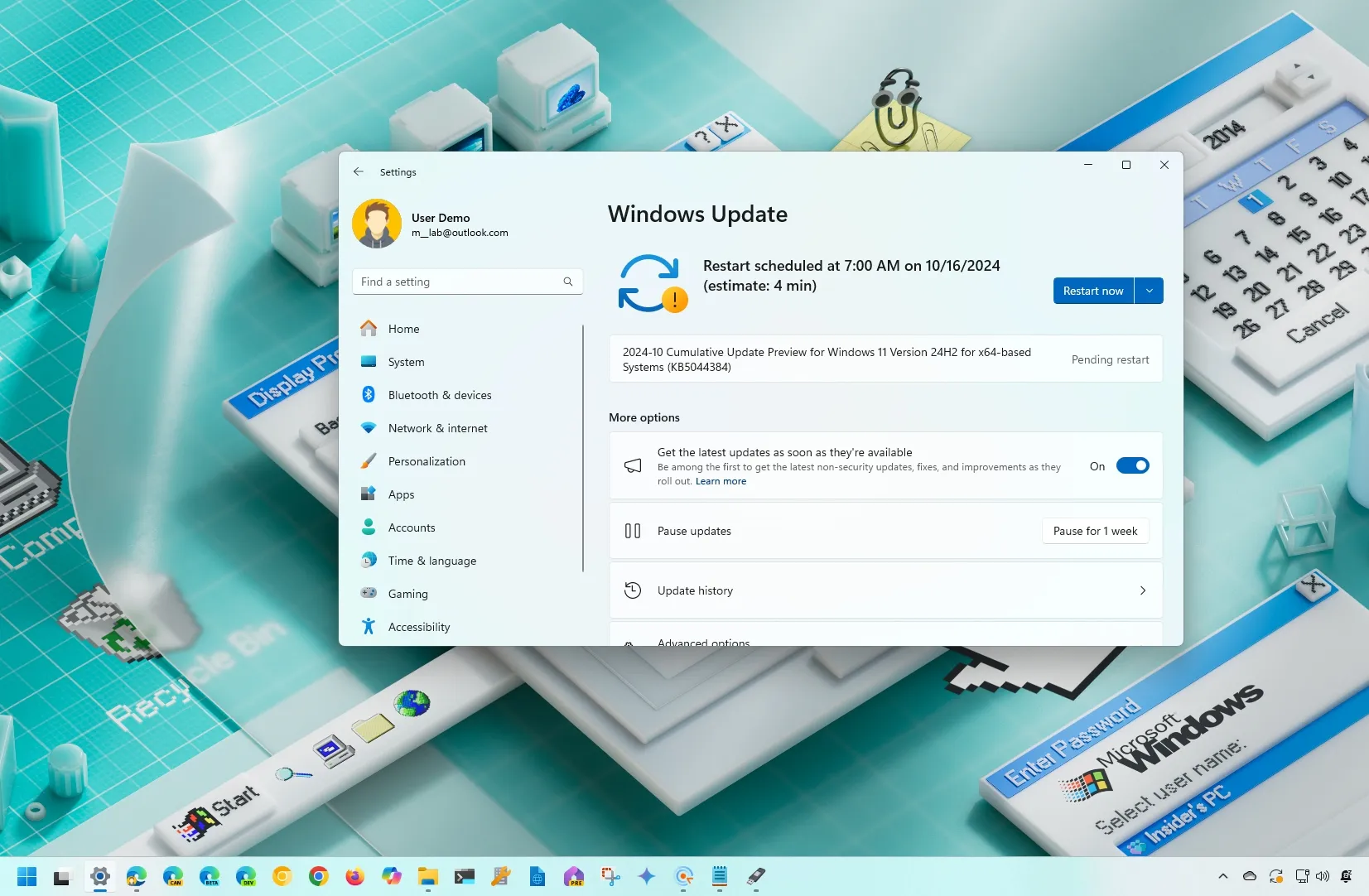Open System settings in the sidebar

tap(467, 362)
